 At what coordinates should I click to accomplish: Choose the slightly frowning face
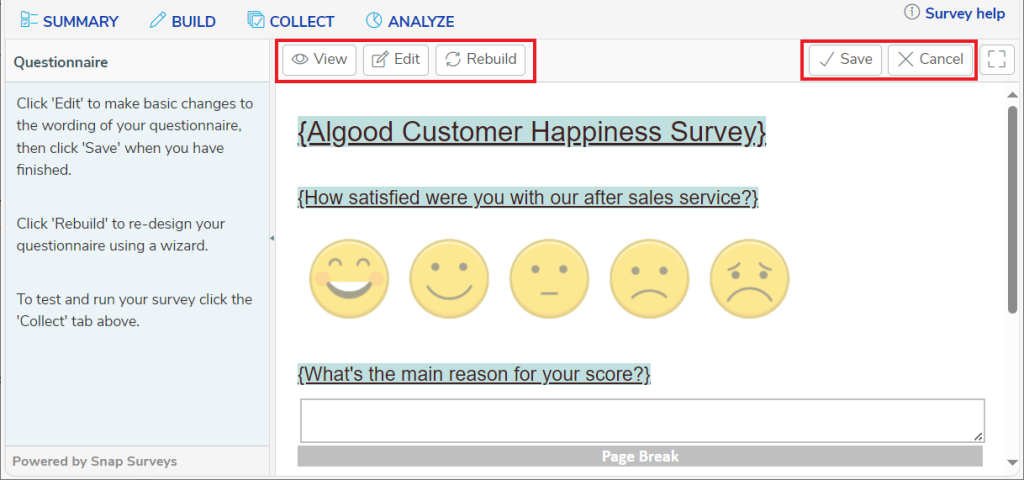pyautogui.click(x=649, y=279)
